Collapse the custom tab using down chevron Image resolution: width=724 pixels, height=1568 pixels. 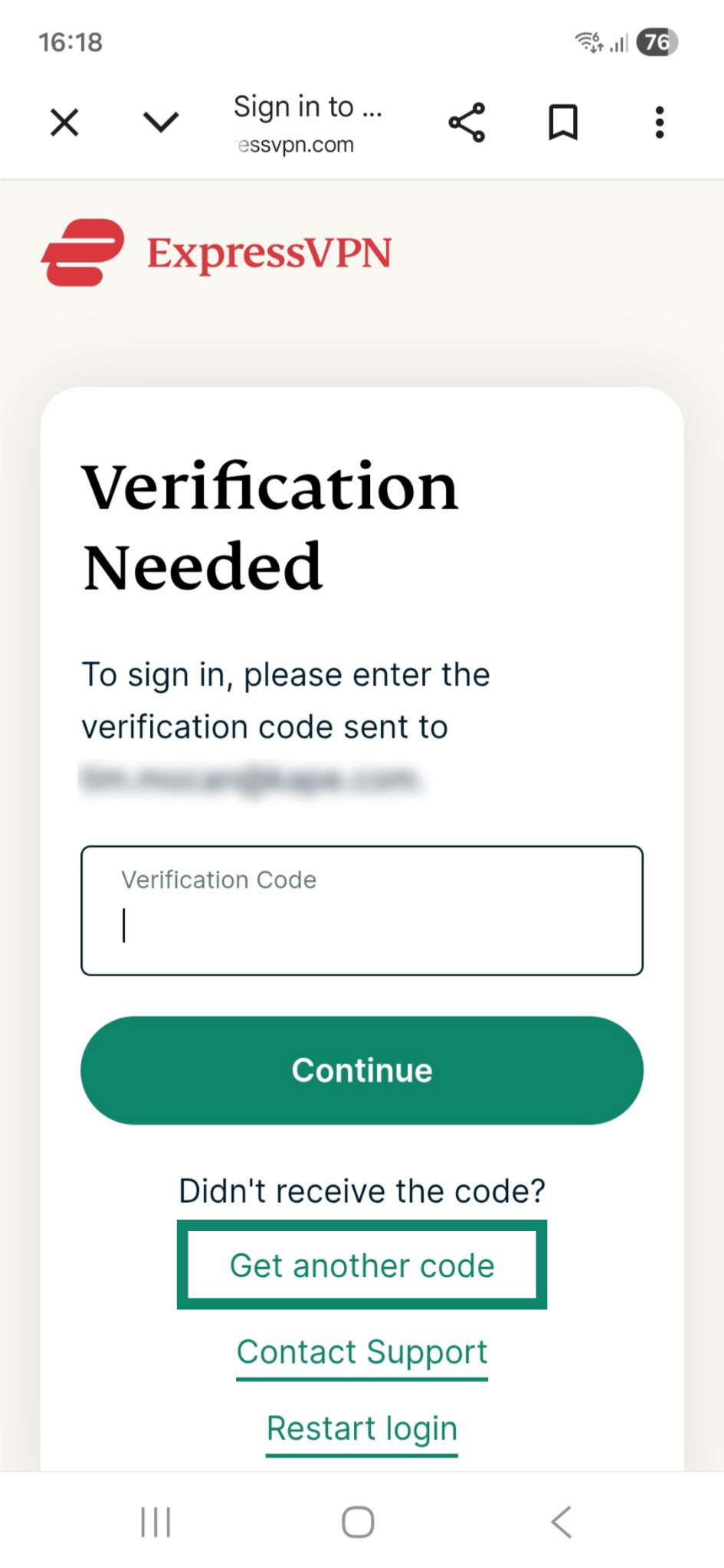(x=161, y=122)
